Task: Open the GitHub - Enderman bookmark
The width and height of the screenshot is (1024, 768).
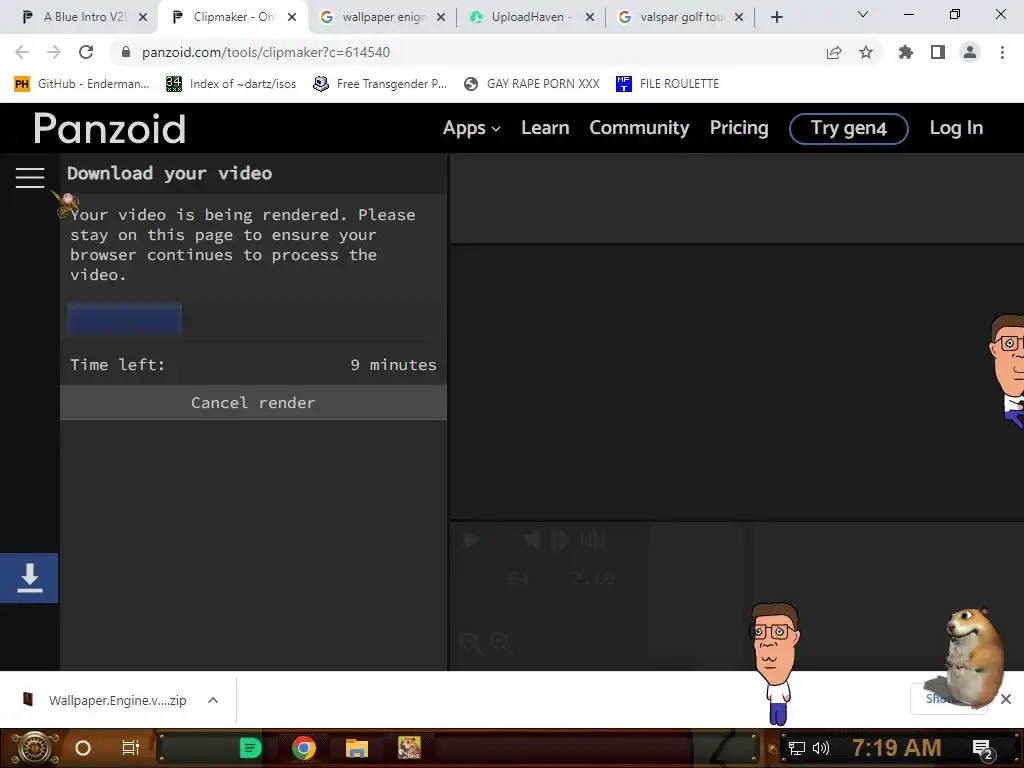Action: click(82, 84)
